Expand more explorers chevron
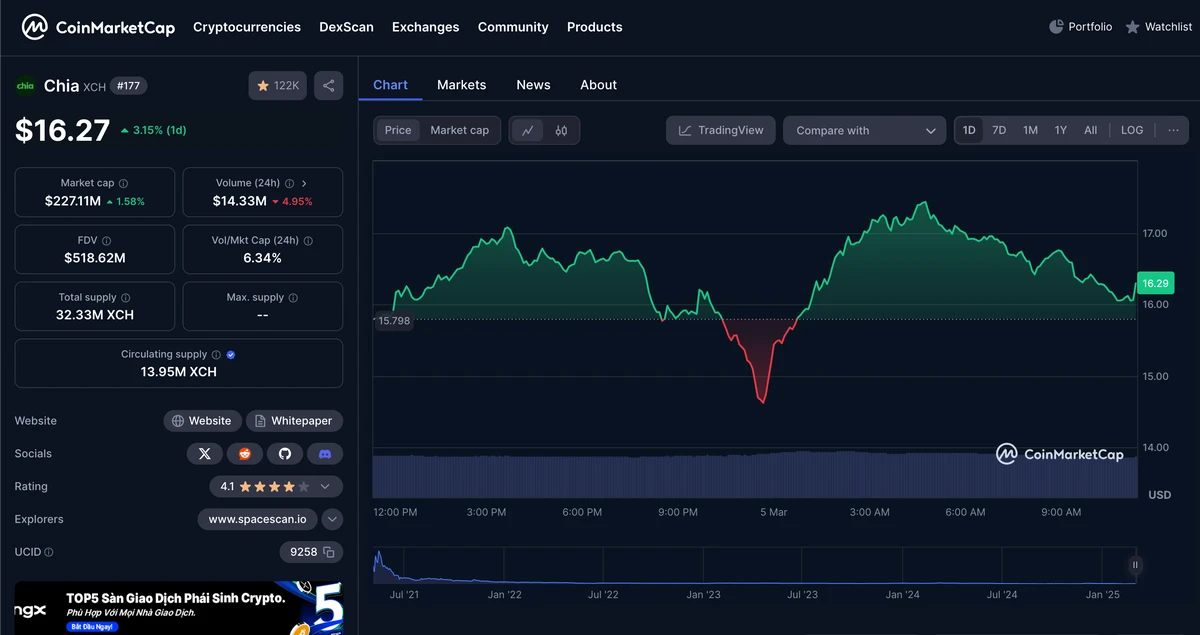Image resolution: width=1200 pixels, height=635 pixels. pos(333,520)
